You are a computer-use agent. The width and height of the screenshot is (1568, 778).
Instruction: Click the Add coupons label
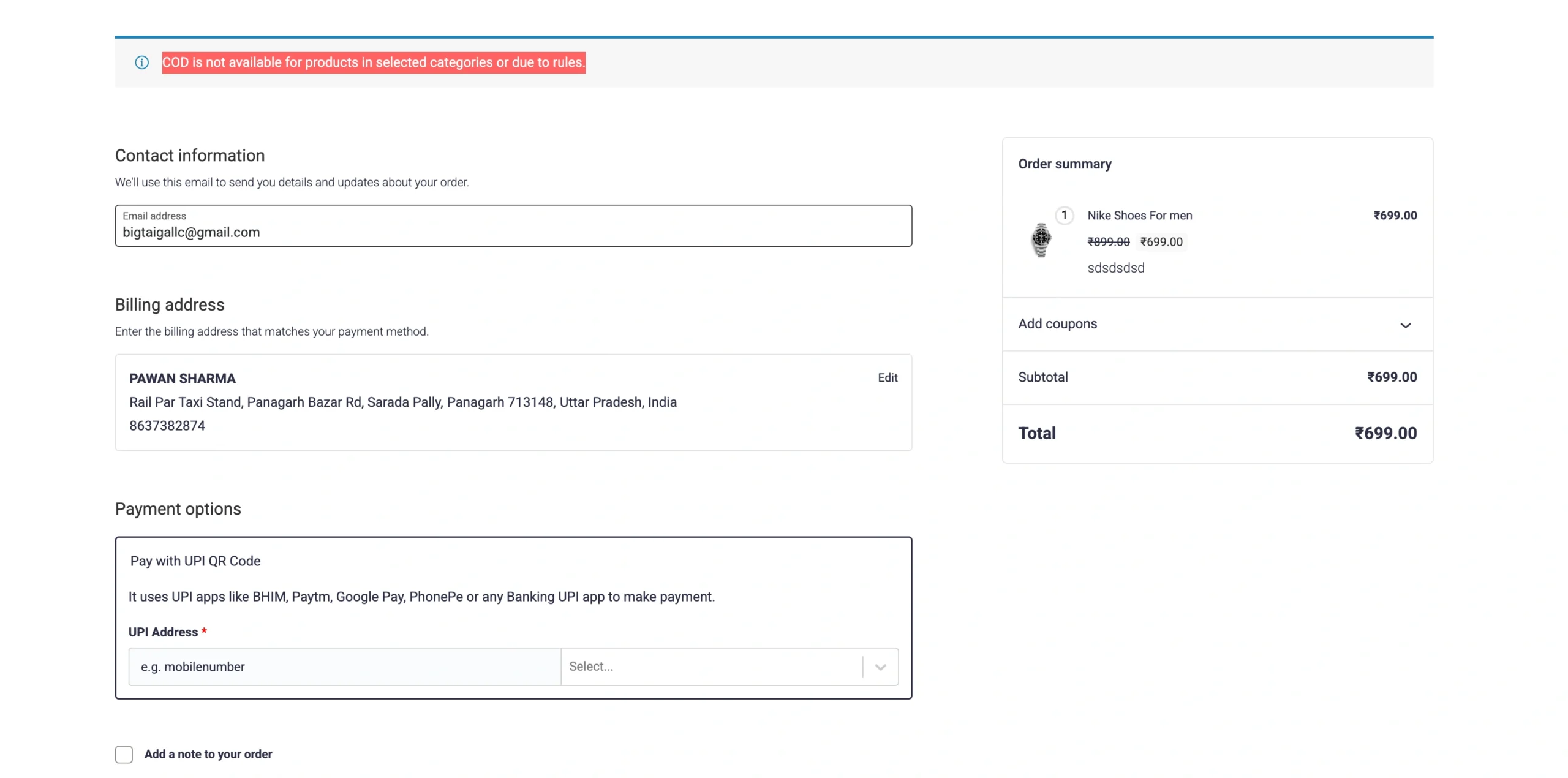[x=1057, y=323]
